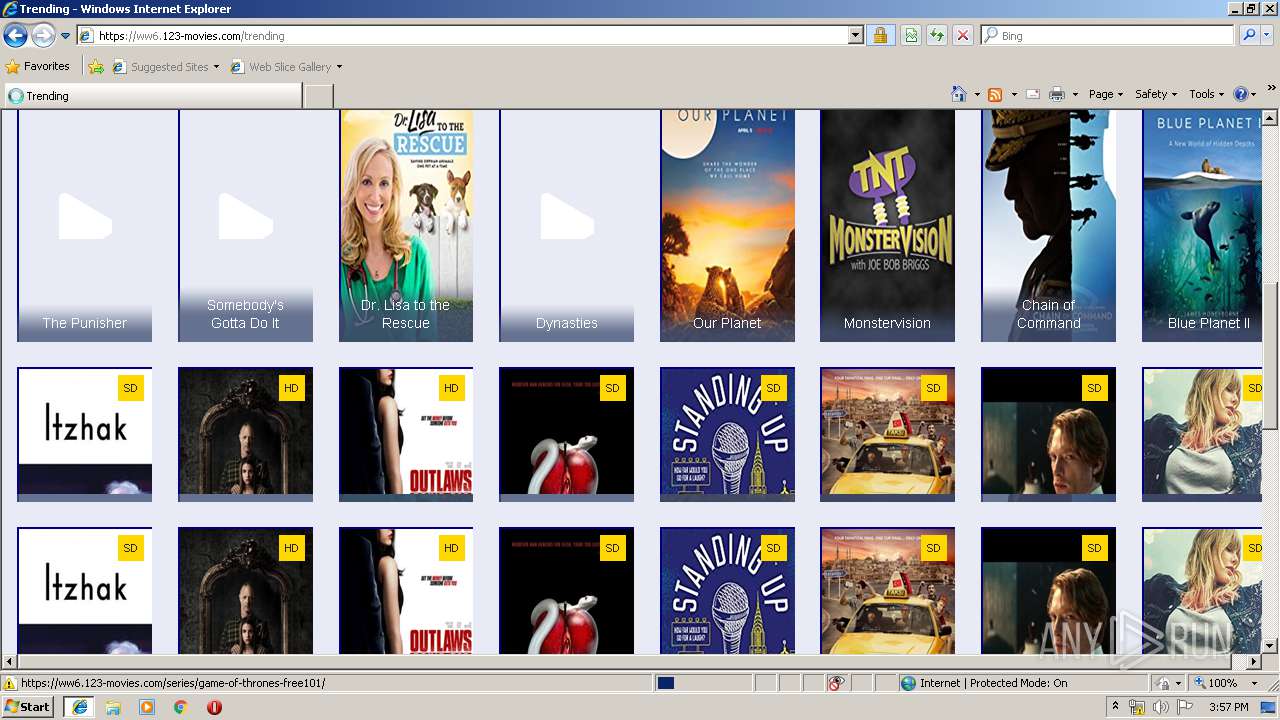Image resolution: width=1280 pixels, height=720 pixels.
Task: Click the browser Forward arrow button
Action: [x=43, y=36]
